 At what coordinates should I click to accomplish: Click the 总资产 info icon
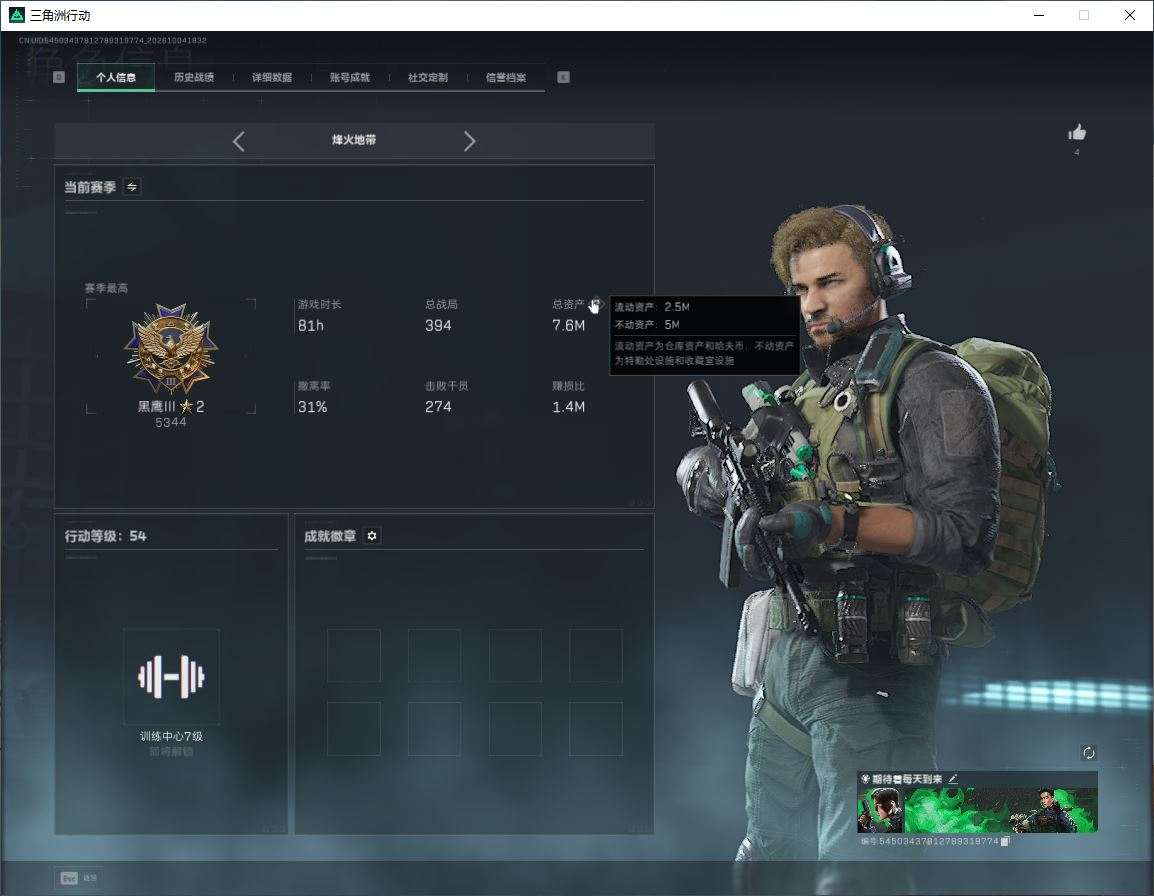pyautogui.click(x=595, y=303)
